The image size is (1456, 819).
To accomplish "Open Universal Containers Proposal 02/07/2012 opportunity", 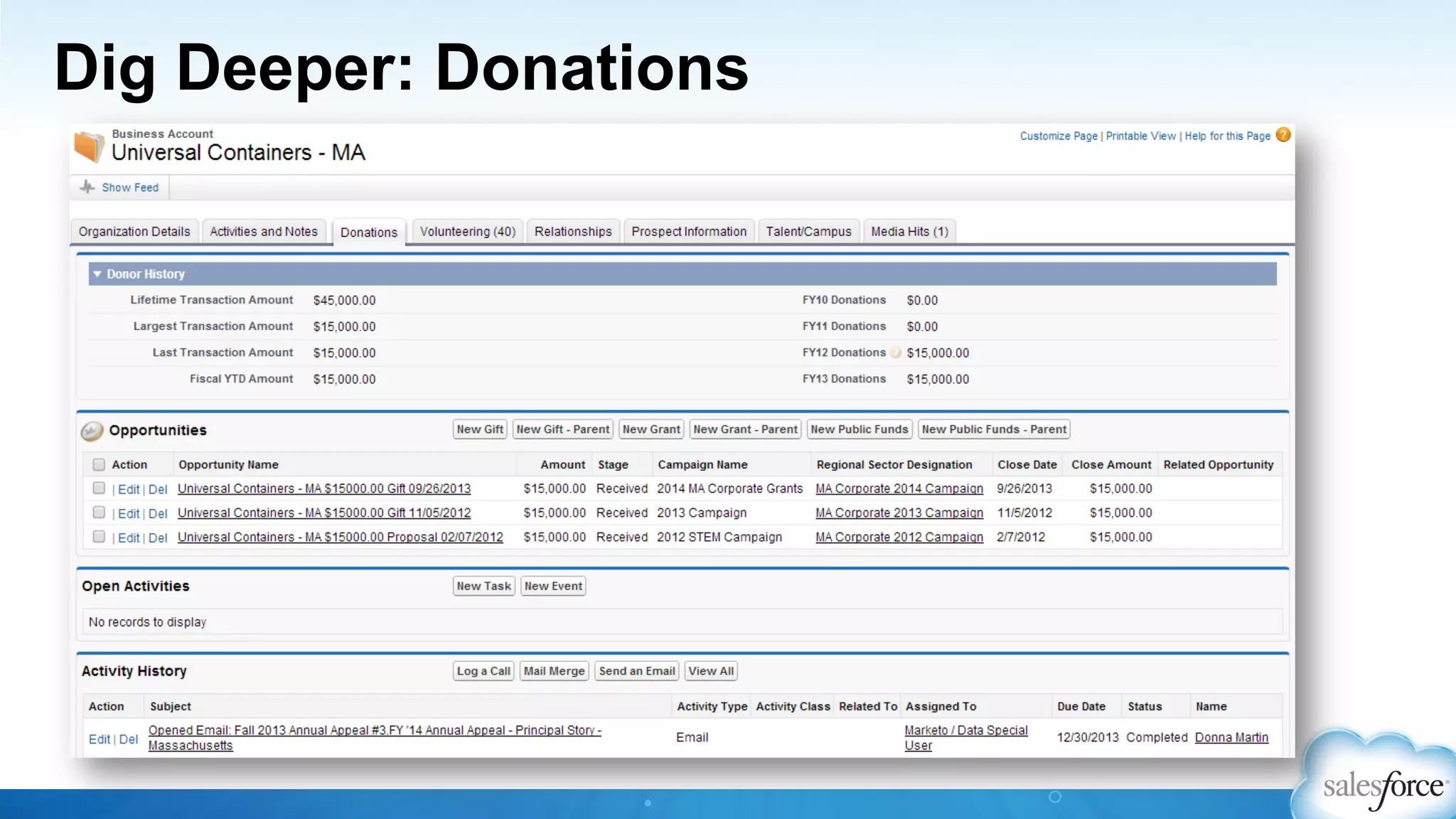I will [x=341, y=537].
